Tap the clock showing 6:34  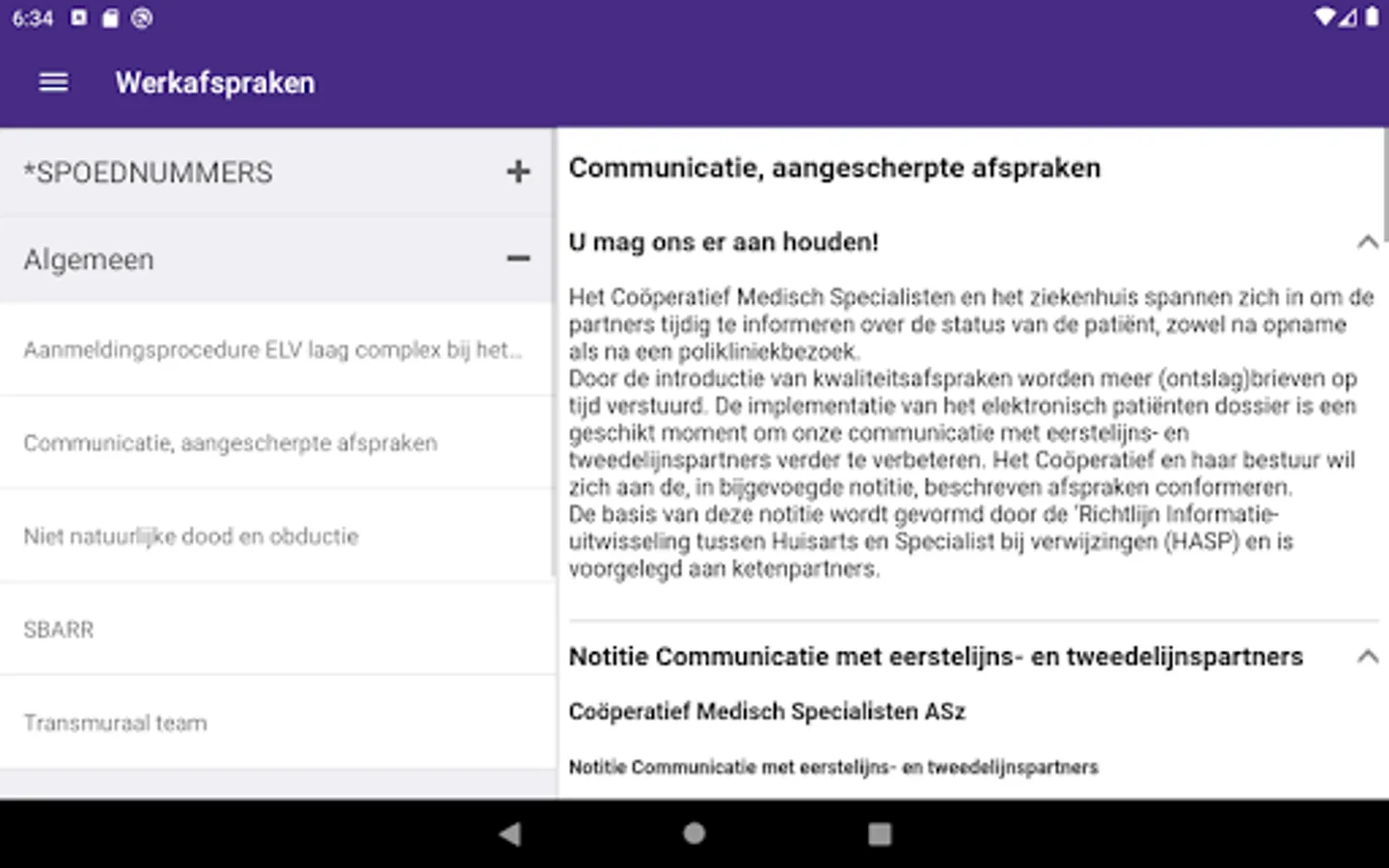pos(33,18)
